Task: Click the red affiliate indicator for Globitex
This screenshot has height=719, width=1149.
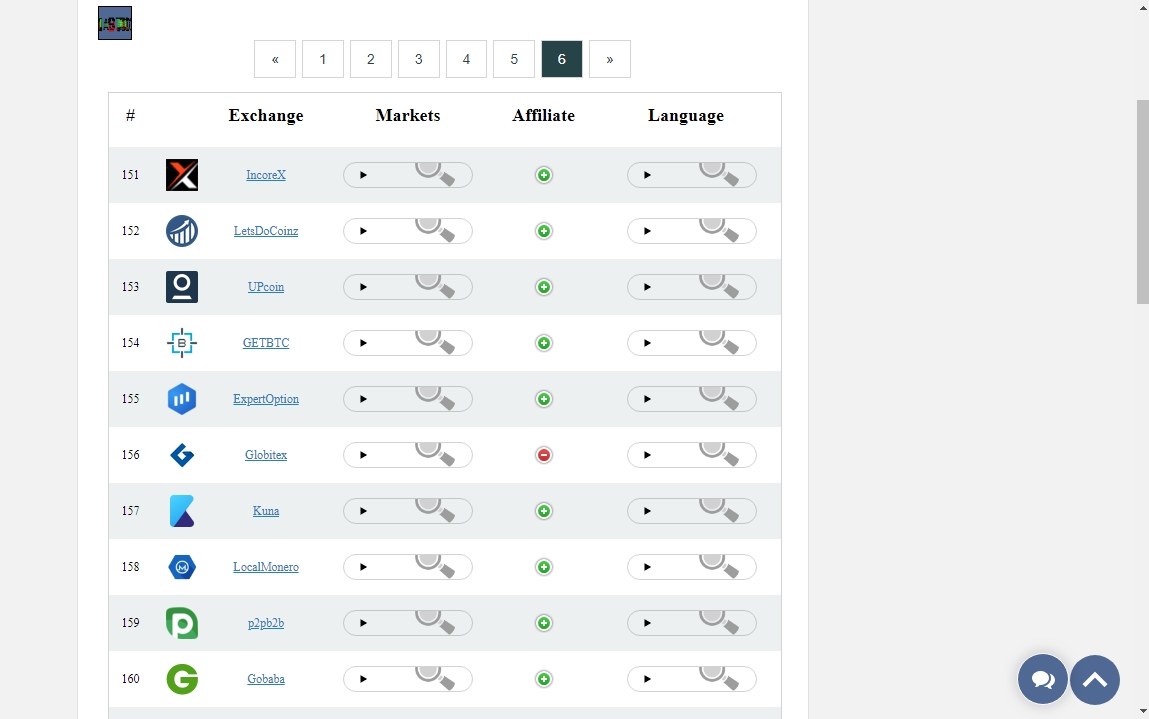Action: tap(544, 455)
